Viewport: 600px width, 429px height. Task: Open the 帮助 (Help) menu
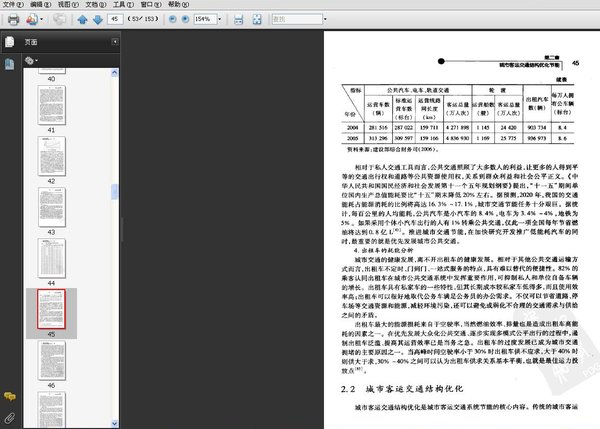178,4
